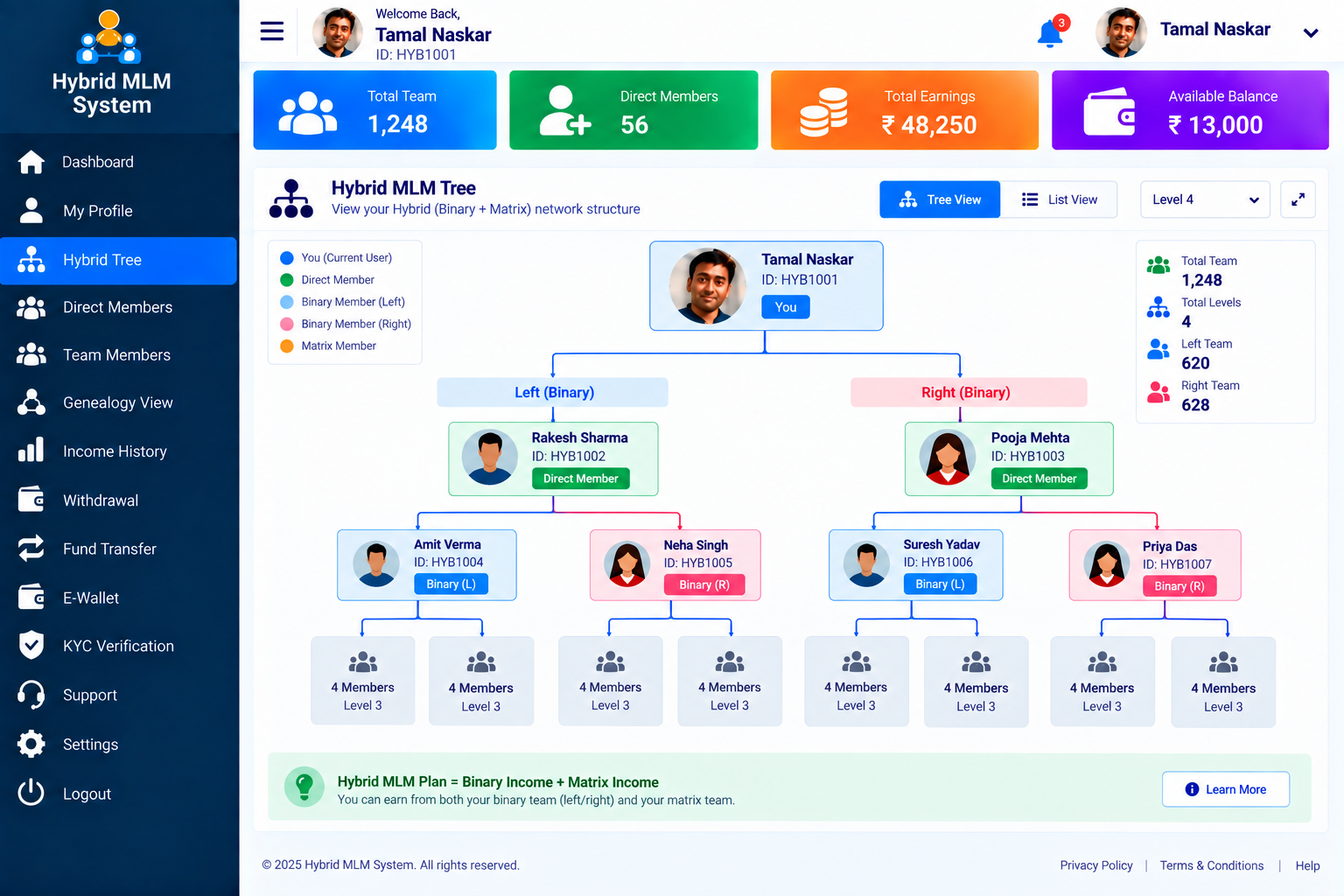Click the Genealogy View icon in sidebar

31,402
